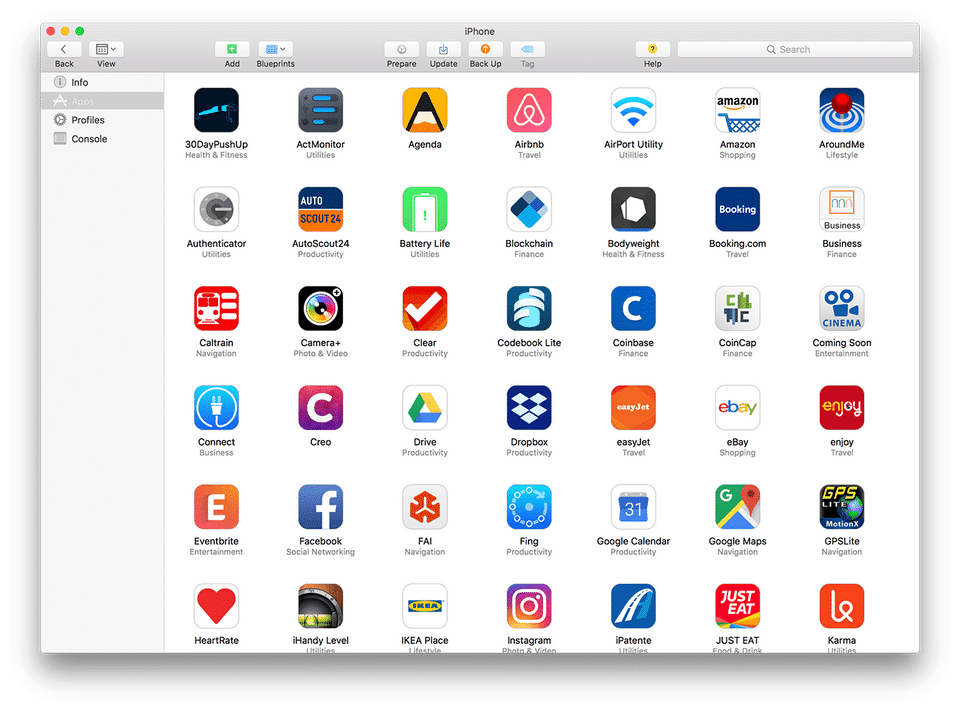960x711 pixels.
Task: Select the Coinbase app icon
Action: click(x=633, y=309)
